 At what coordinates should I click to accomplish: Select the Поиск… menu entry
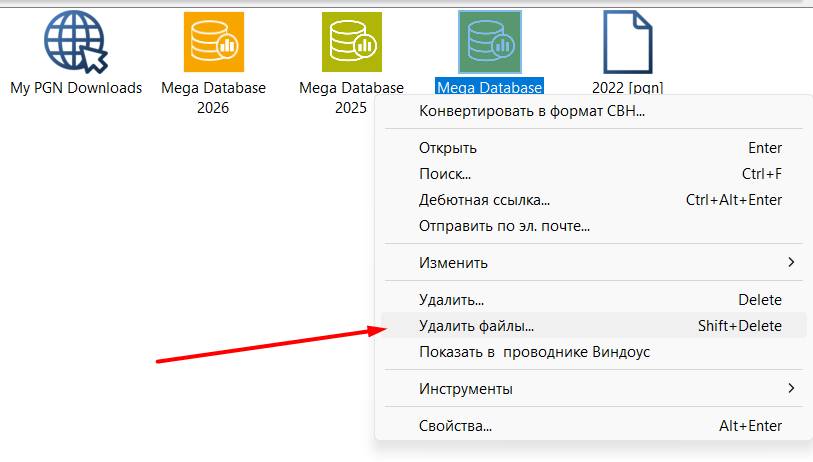click(594, 174)
